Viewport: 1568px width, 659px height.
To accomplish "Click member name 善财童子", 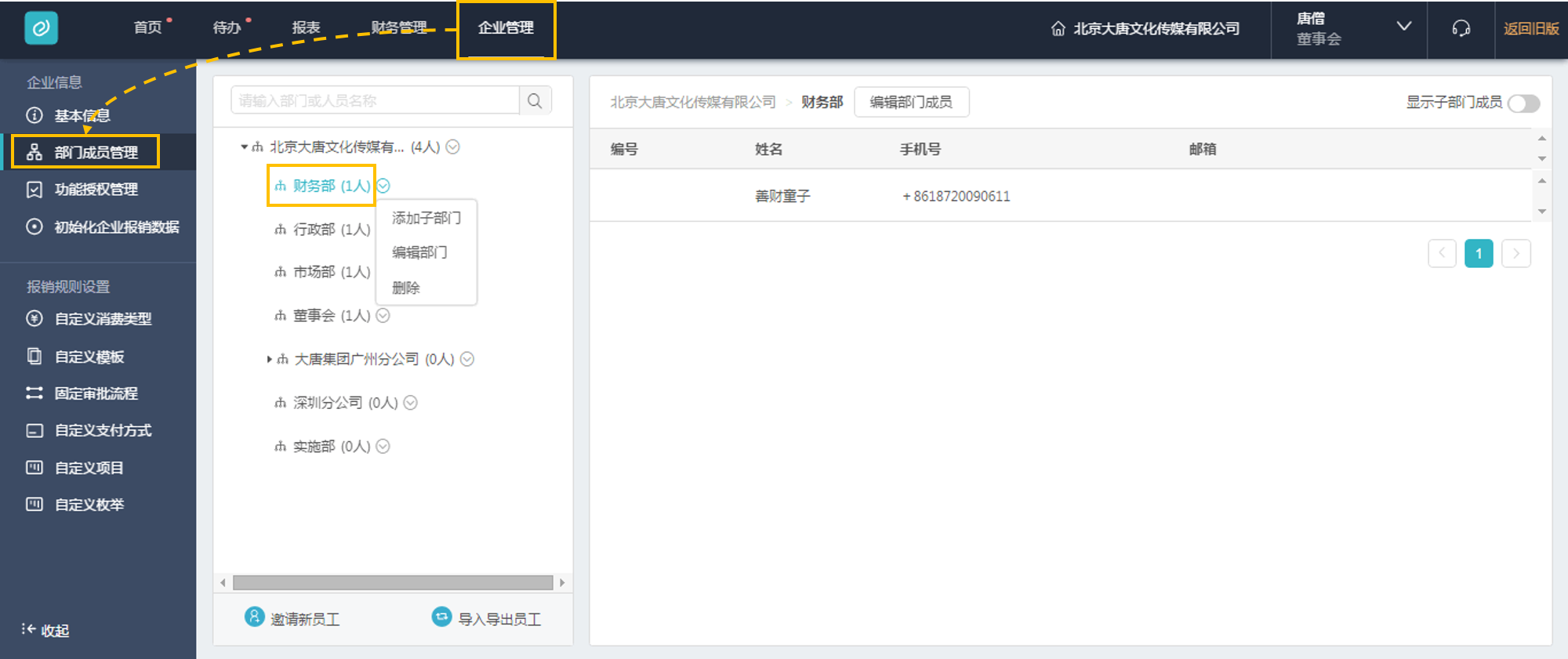I will click(782, 196).
